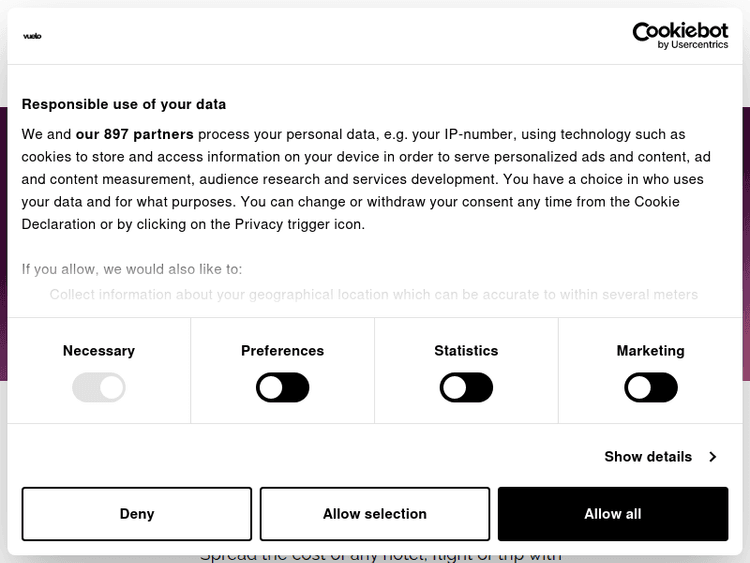Click the vuelo logo
This screenshot has width=750, height=563.
[32, 36]
